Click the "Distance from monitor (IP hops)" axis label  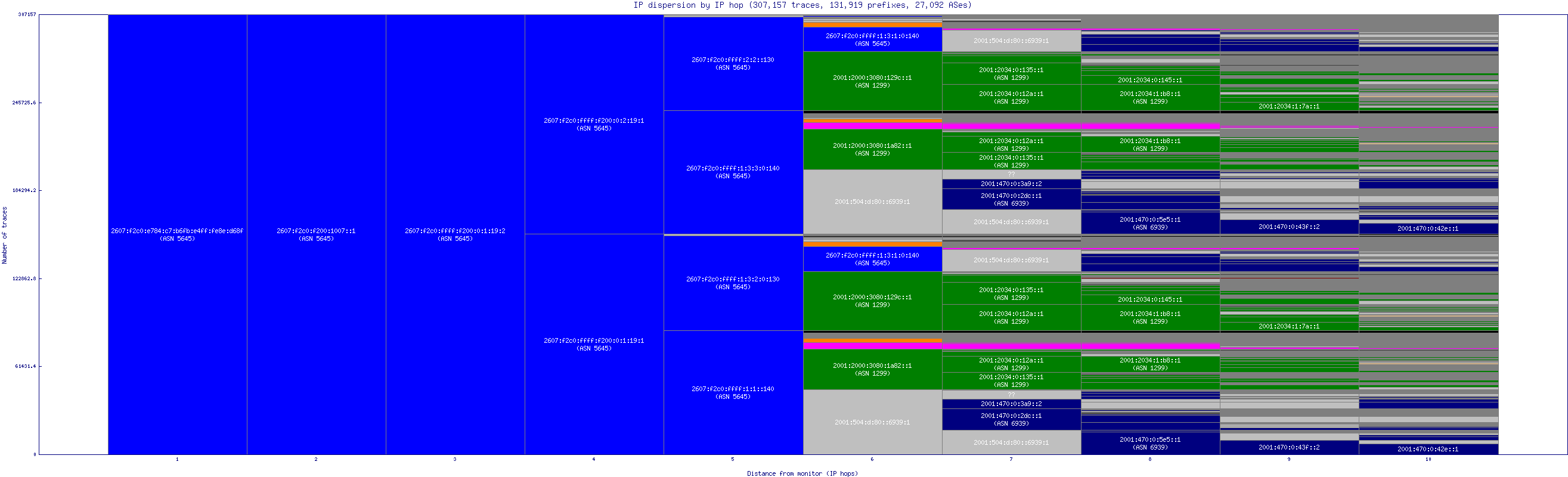[802, 473]
